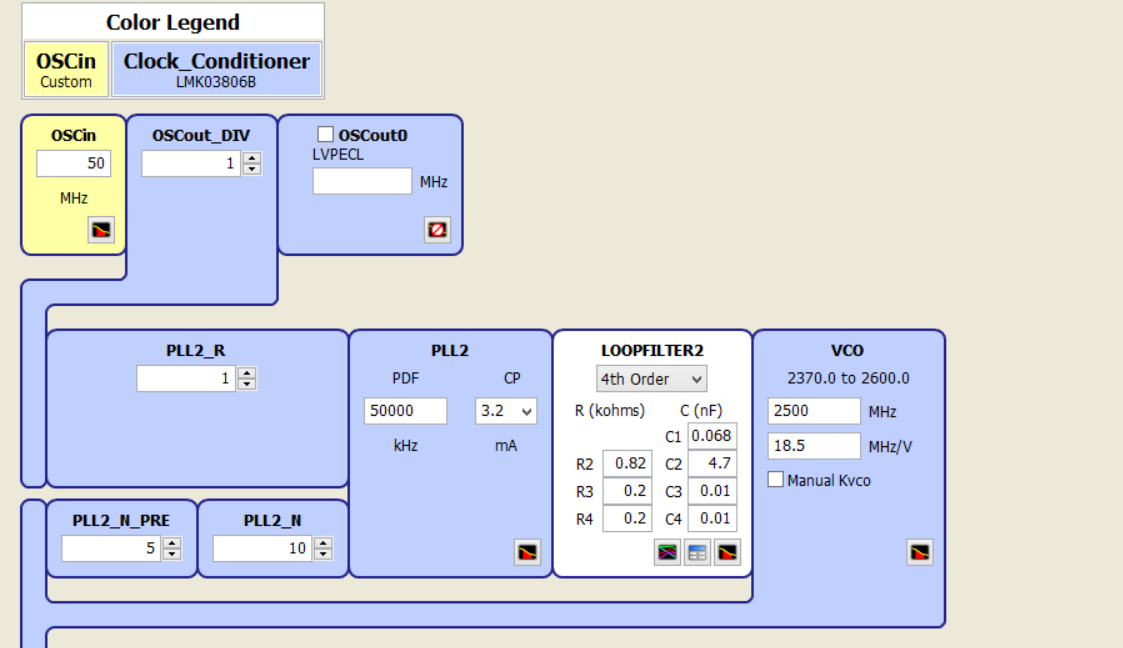Click the VCO 2500 MHz field
Image resolution: width=1123 pixels, height=648 pixels.
(x=814, y=411)
